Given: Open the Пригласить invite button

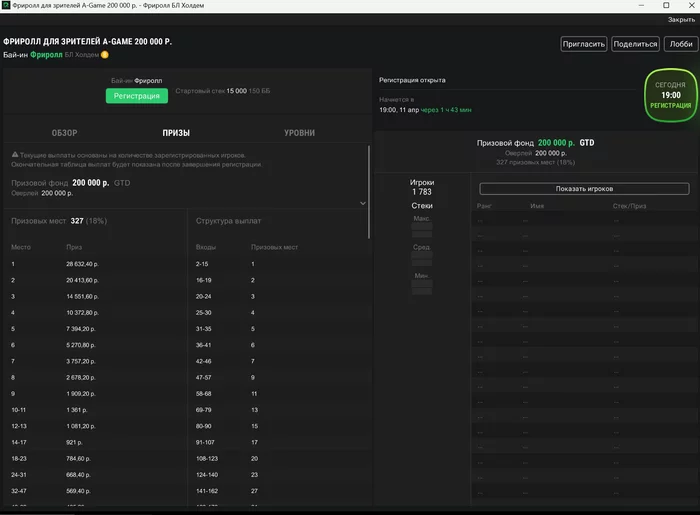Looking at the screenshot, I should (x=583, y=44).
